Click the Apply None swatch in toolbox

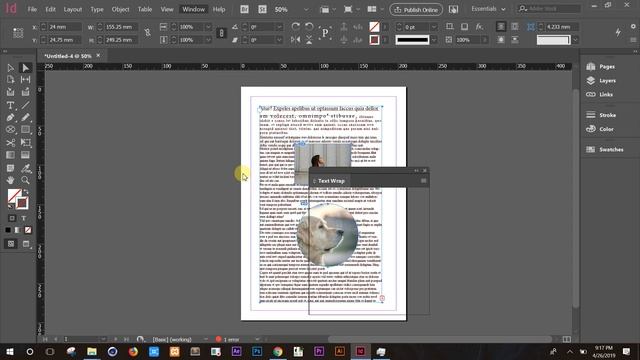(x=28, y=230)
